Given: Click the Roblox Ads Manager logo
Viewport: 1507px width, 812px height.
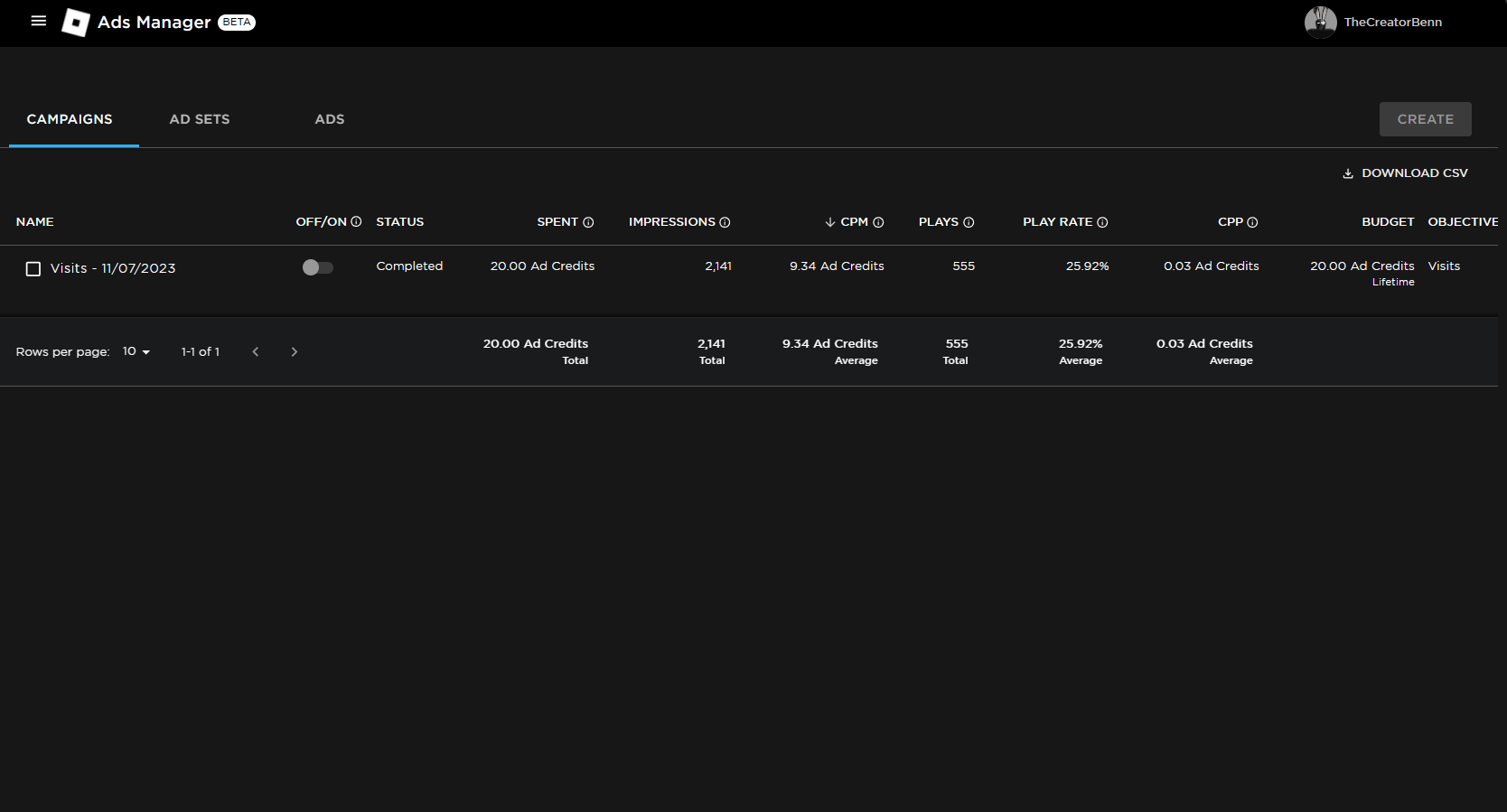Looking at the screenshot, I should click(x=76, y=22).
